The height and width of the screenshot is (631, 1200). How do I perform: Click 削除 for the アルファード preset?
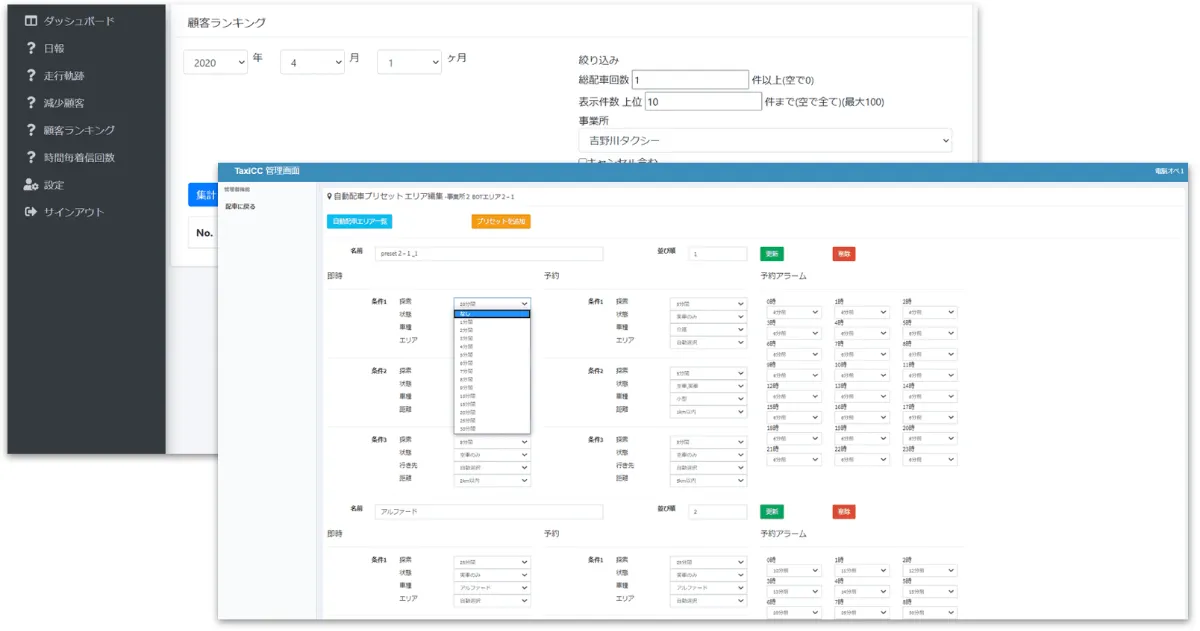pyautogui.click(x=844, y=511)
